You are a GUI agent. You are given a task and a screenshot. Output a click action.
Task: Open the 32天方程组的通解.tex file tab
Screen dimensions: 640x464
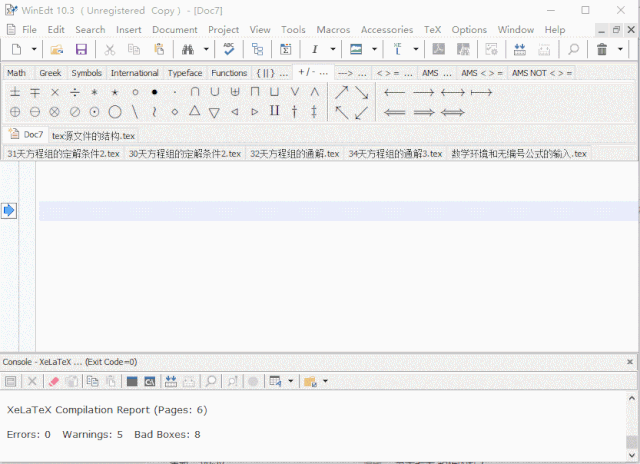coord(294,154)
